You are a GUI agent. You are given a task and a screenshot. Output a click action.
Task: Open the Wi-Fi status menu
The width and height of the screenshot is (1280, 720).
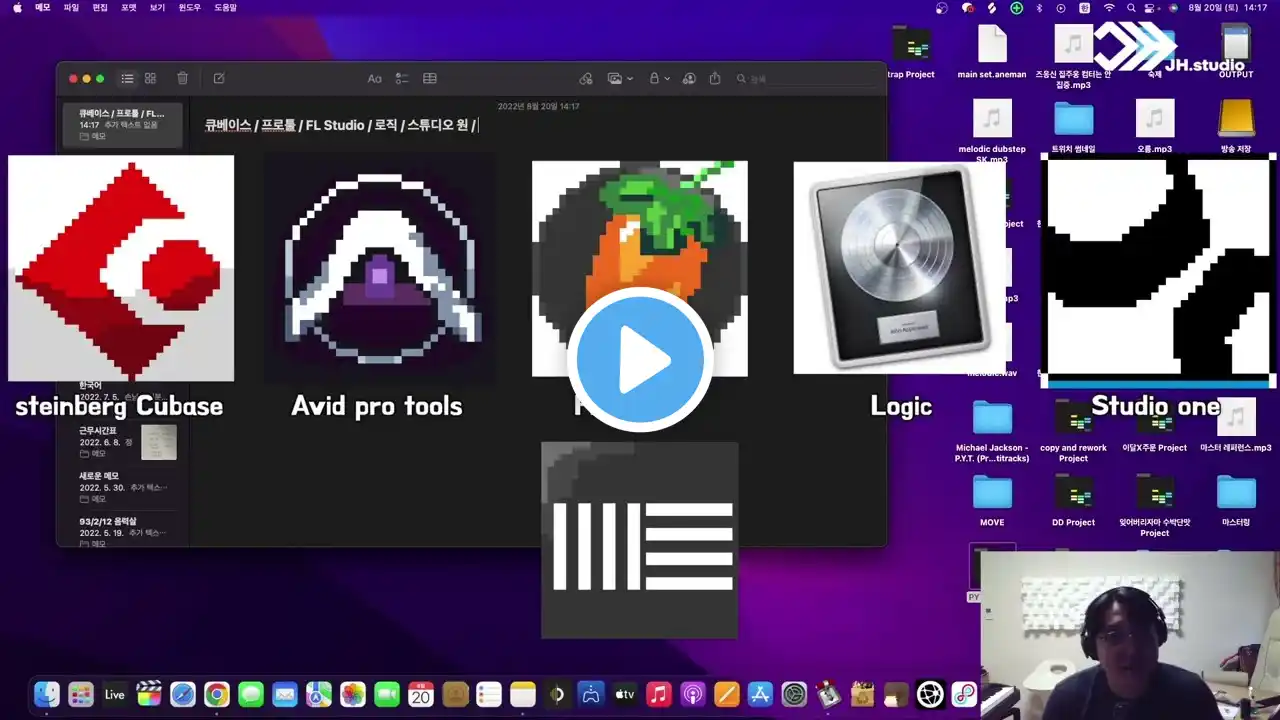(1109, 7)
